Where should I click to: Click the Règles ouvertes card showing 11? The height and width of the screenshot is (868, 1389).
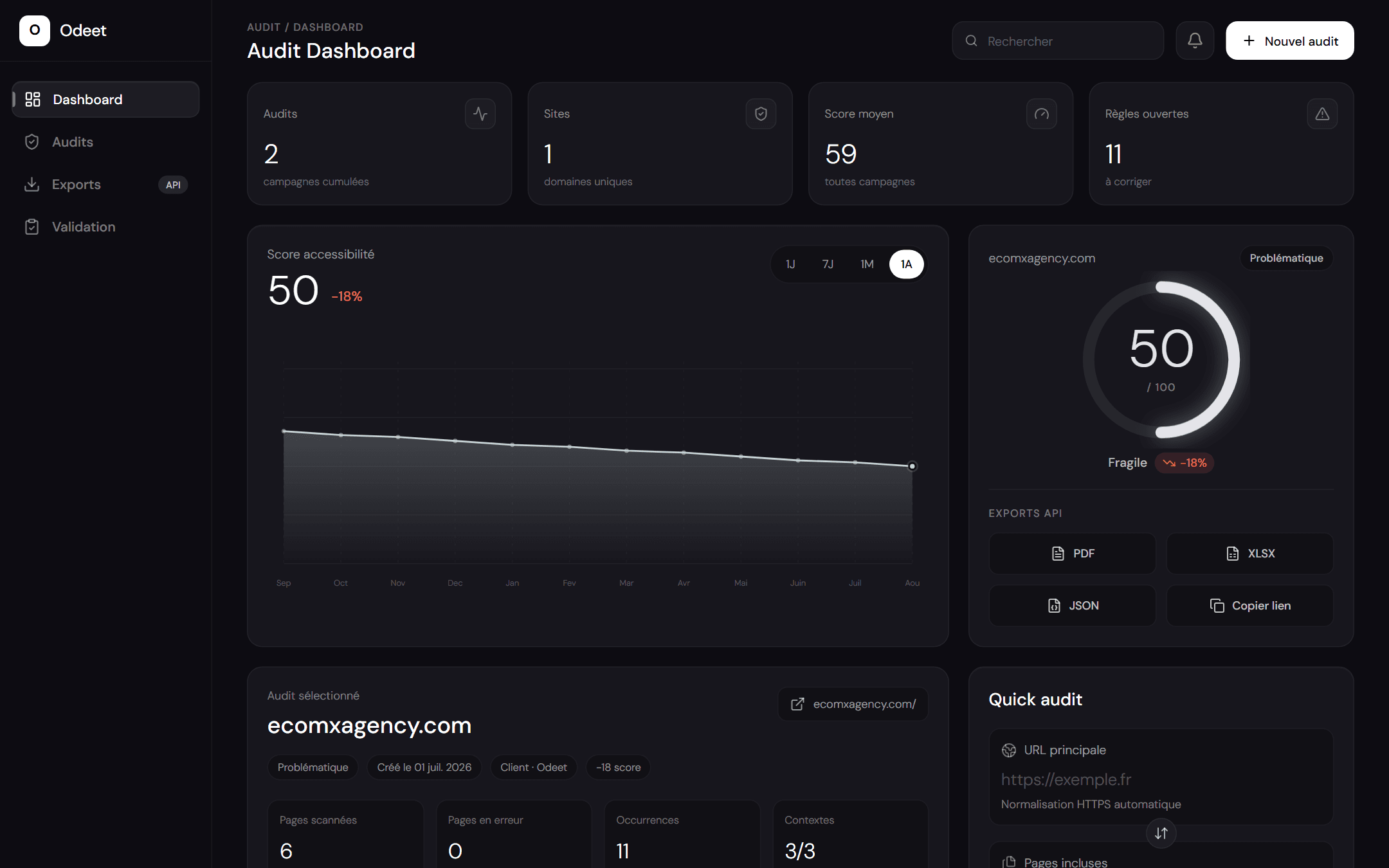pos(1221,144)
